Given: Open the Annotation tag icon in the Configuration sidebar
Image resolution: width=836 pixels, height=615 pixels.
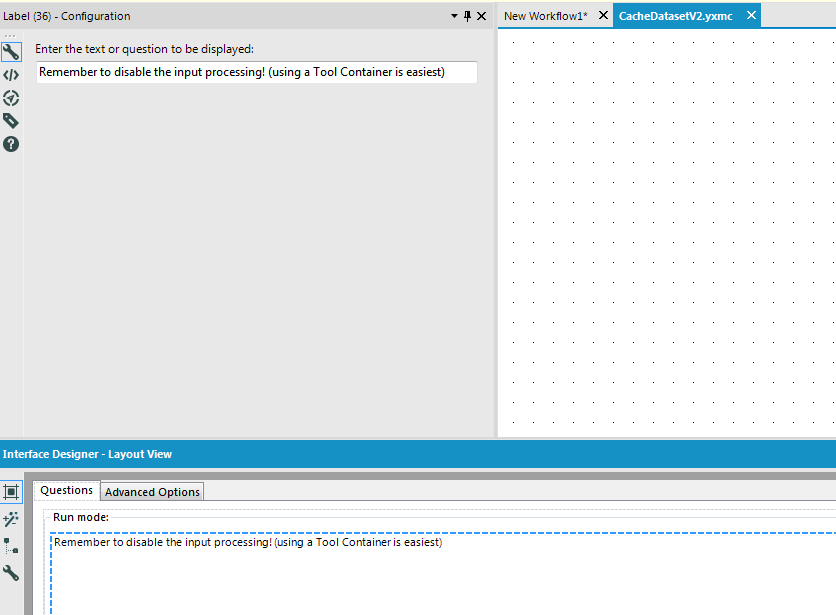Looking at the screenshot, I should 11,121.
